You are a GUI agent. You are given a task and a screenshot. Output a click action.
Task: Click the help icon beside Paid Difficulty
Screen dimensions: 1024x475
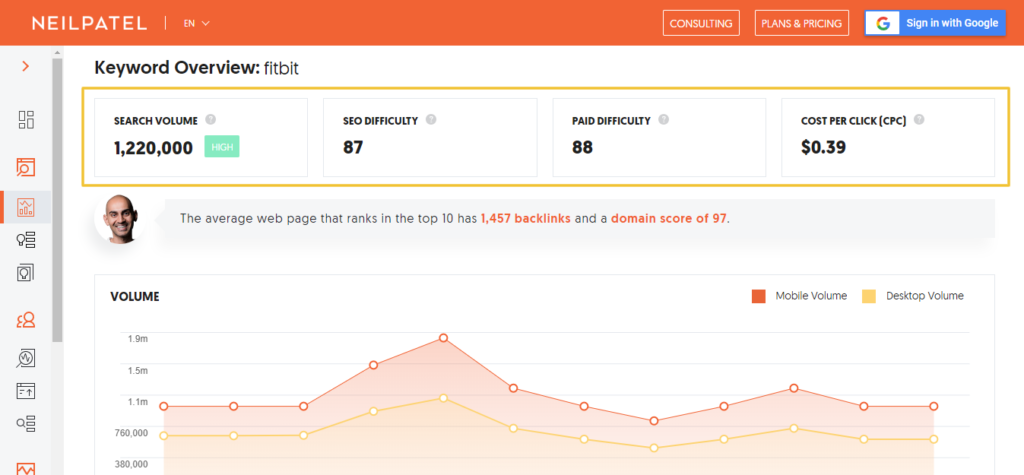pyautogui.click(x=664, y=120)
